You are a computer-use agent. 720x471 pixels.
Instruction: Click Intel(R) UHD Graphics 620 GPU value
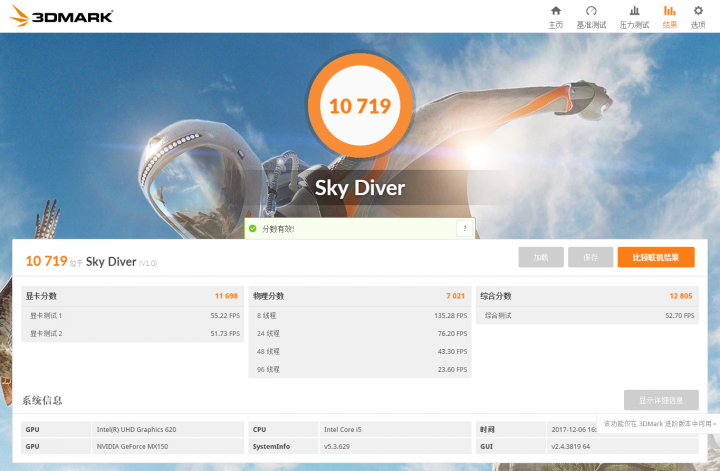(136, 430)
